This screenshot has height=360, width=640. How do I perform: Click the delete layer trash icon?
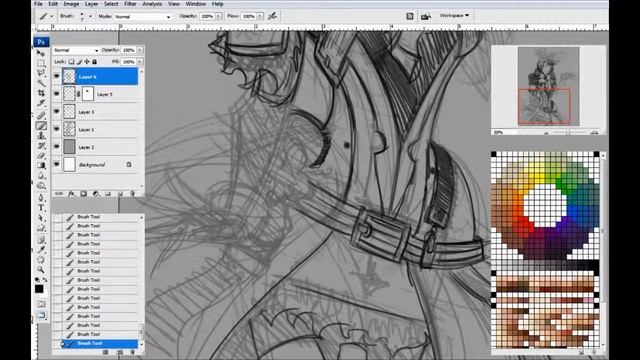coord(132,193)
